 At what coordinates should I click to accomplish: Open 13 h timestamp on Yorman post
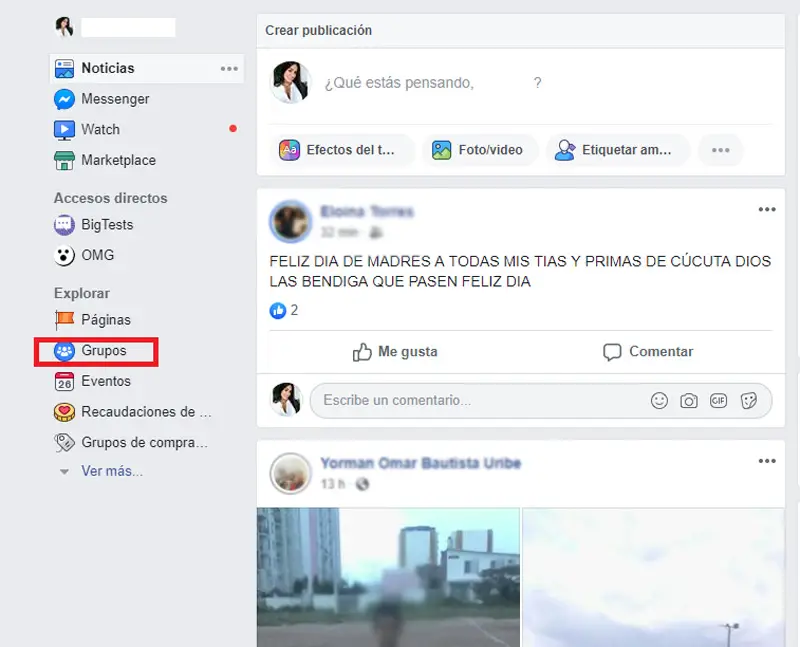pos(333,484)
